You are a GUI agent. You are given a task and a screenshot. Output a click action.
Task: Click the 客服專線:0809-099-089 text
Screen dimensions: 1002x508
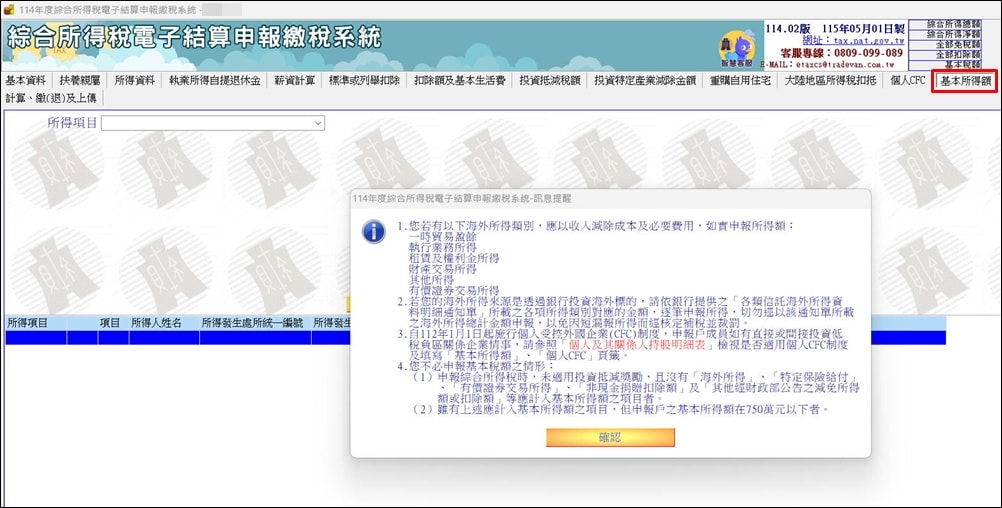pyautogui.click(x=842, y=52)
